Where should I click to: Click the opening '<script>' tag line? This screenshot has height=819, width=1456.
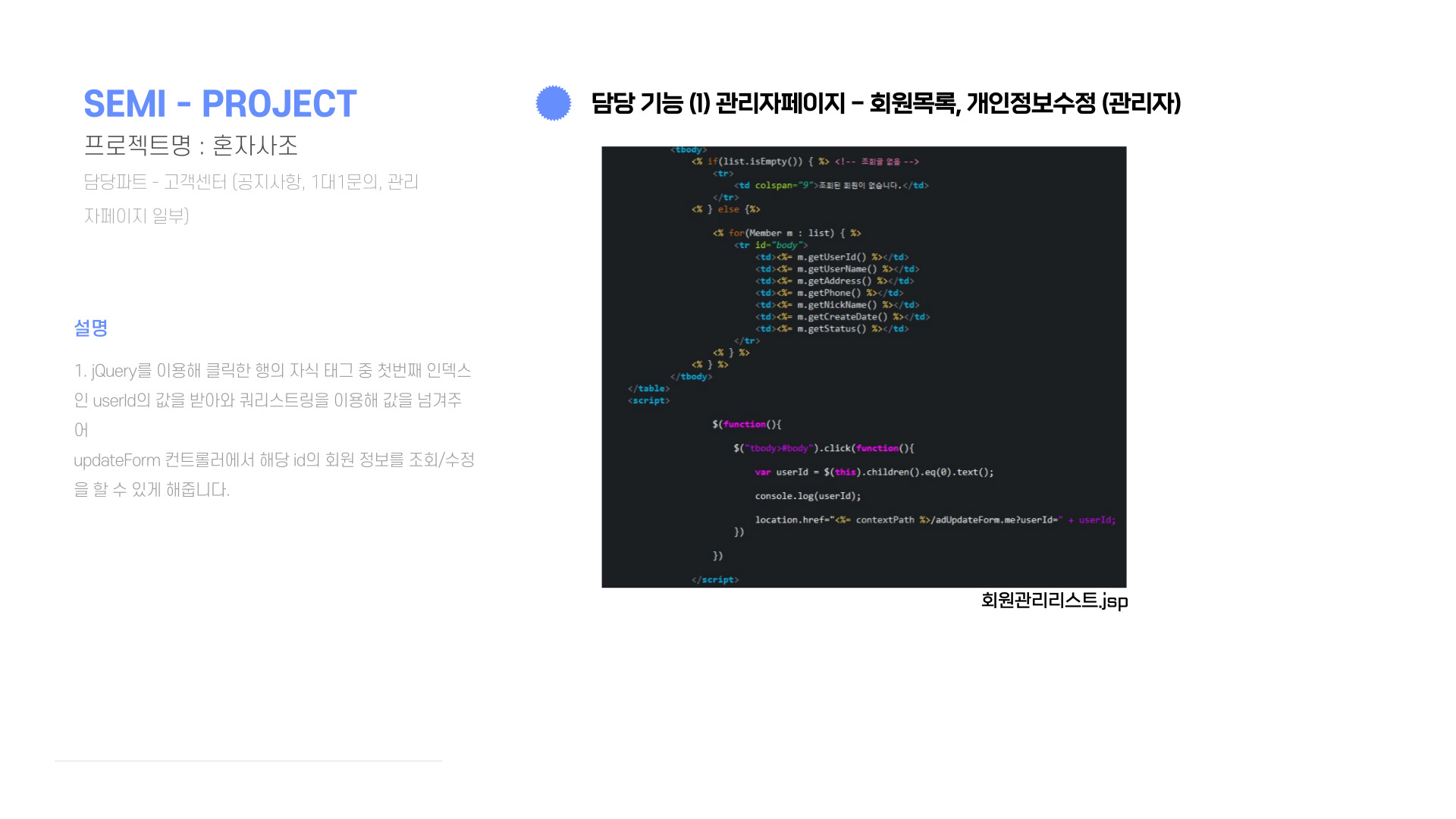point(648,400)
